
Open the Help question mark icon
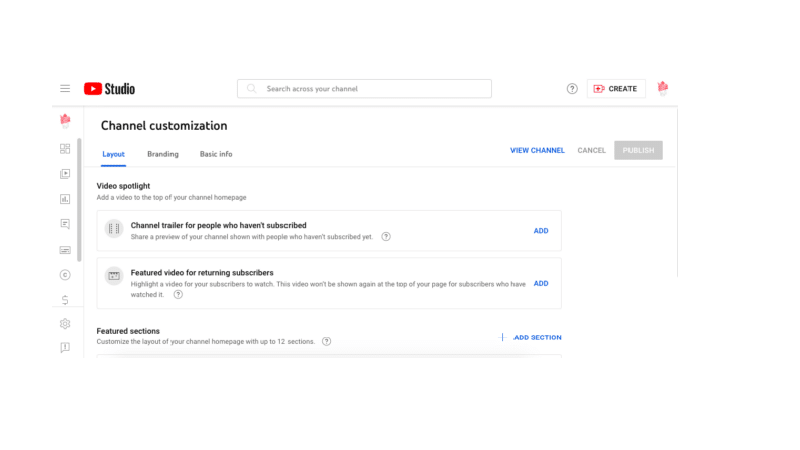coord(572,89)
